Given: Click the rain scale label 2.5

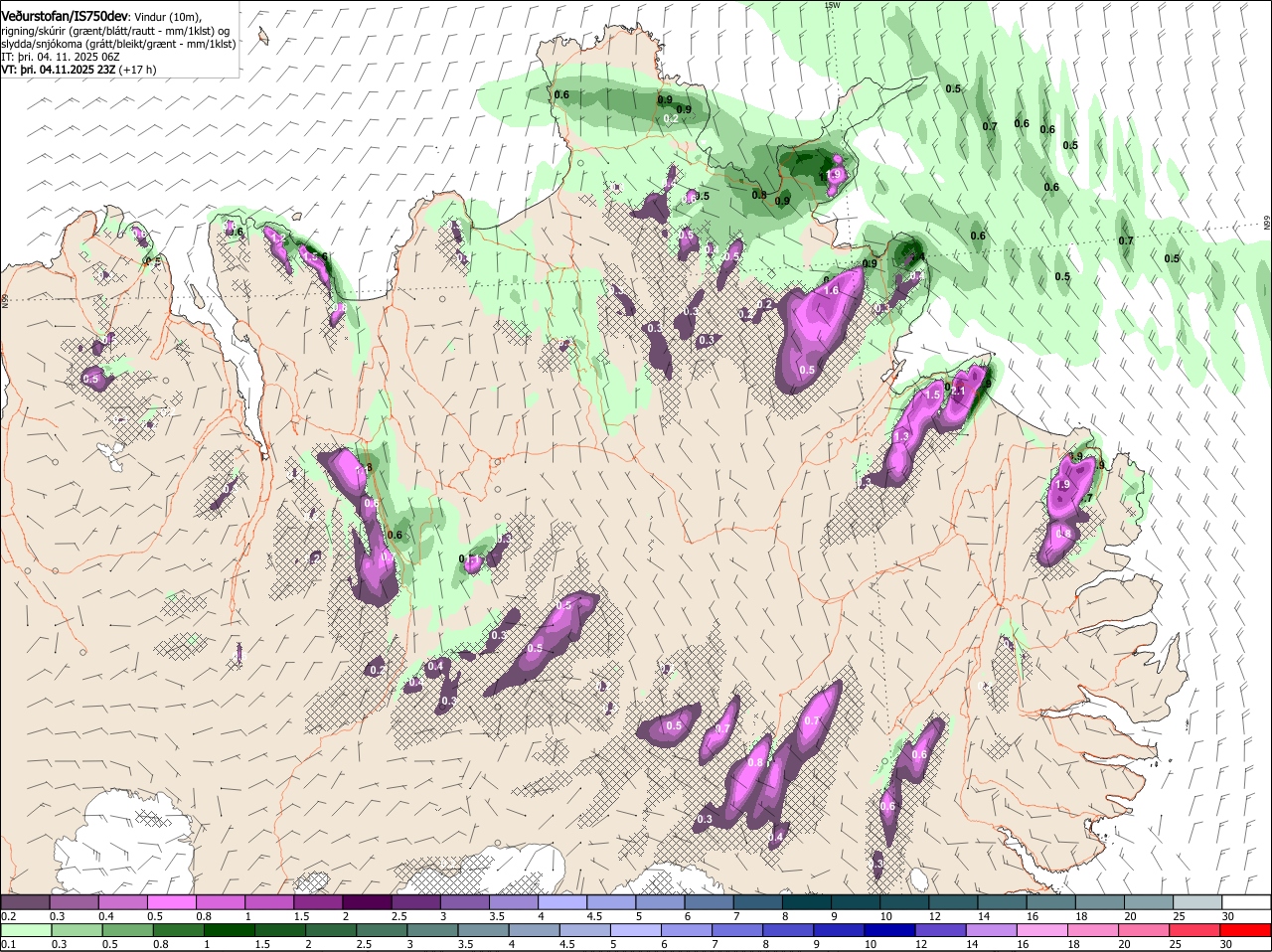Looking at the screenshot, I should [365, 944].
